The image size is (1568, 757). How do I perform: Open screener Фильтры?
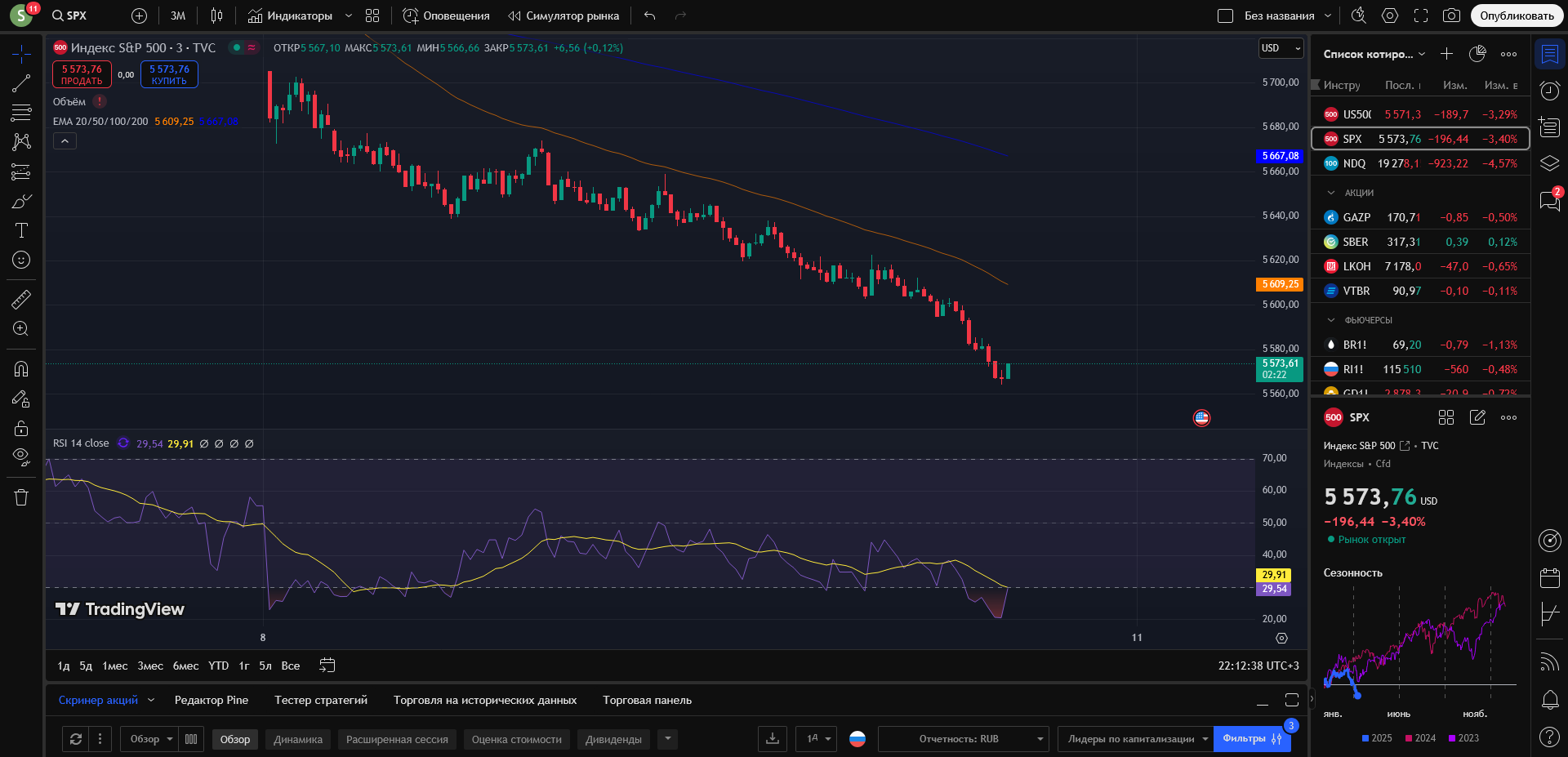coord(1252,739)
